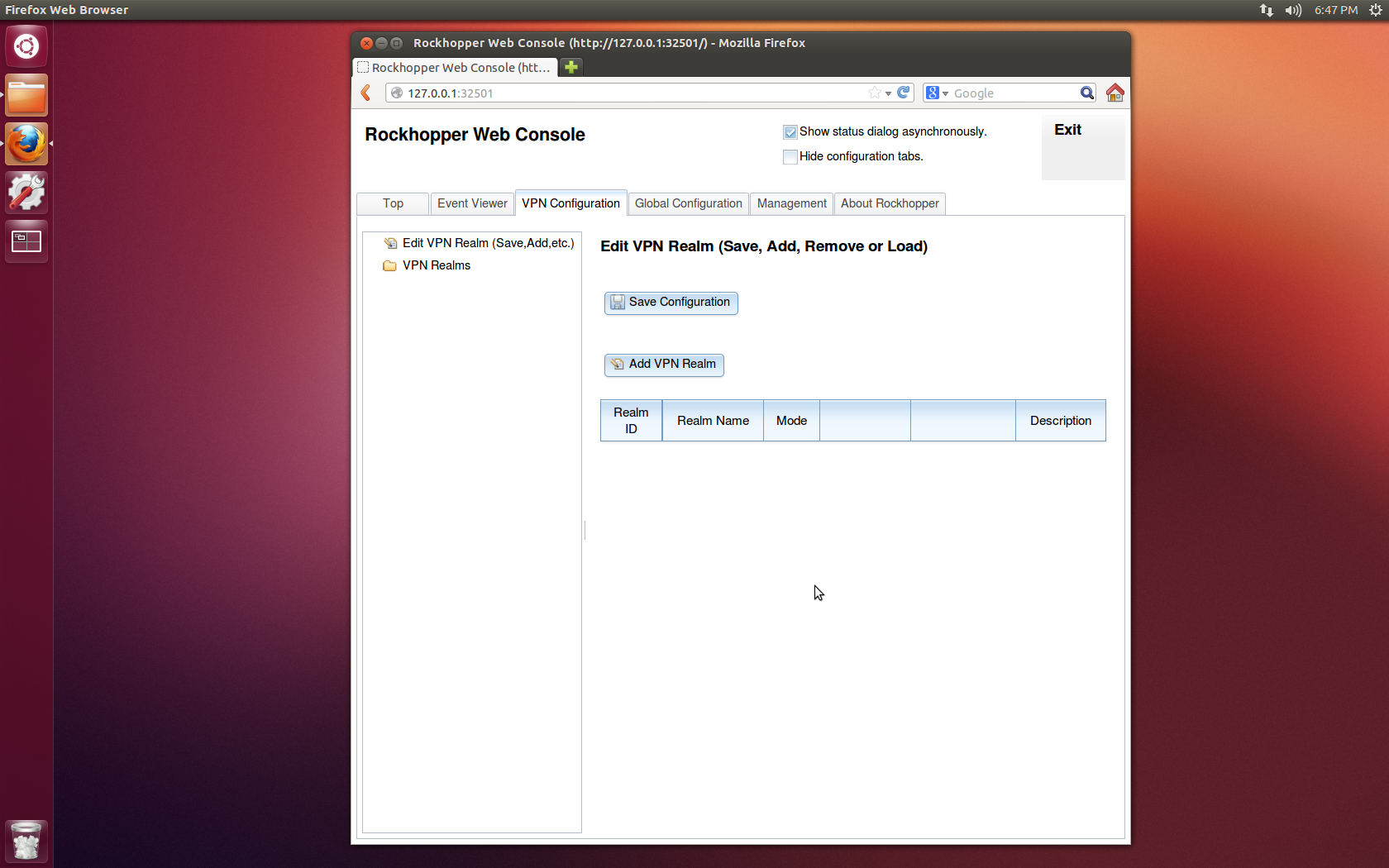The width and height of the screenshot is (1389, 868).
Task: Click the address bar URL field
Action: (x=628, y=93)
